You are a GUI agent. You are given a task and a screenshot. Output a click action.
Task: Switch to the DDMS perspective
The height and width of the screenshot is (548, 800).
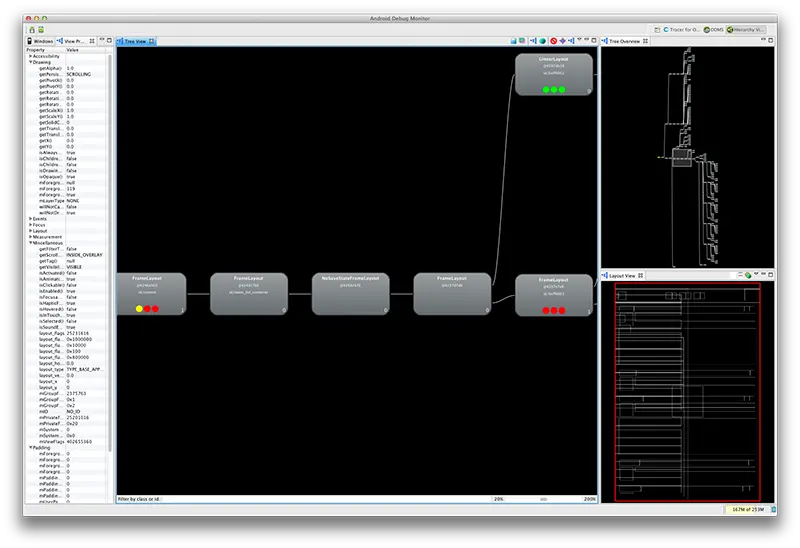pos(713,30)
